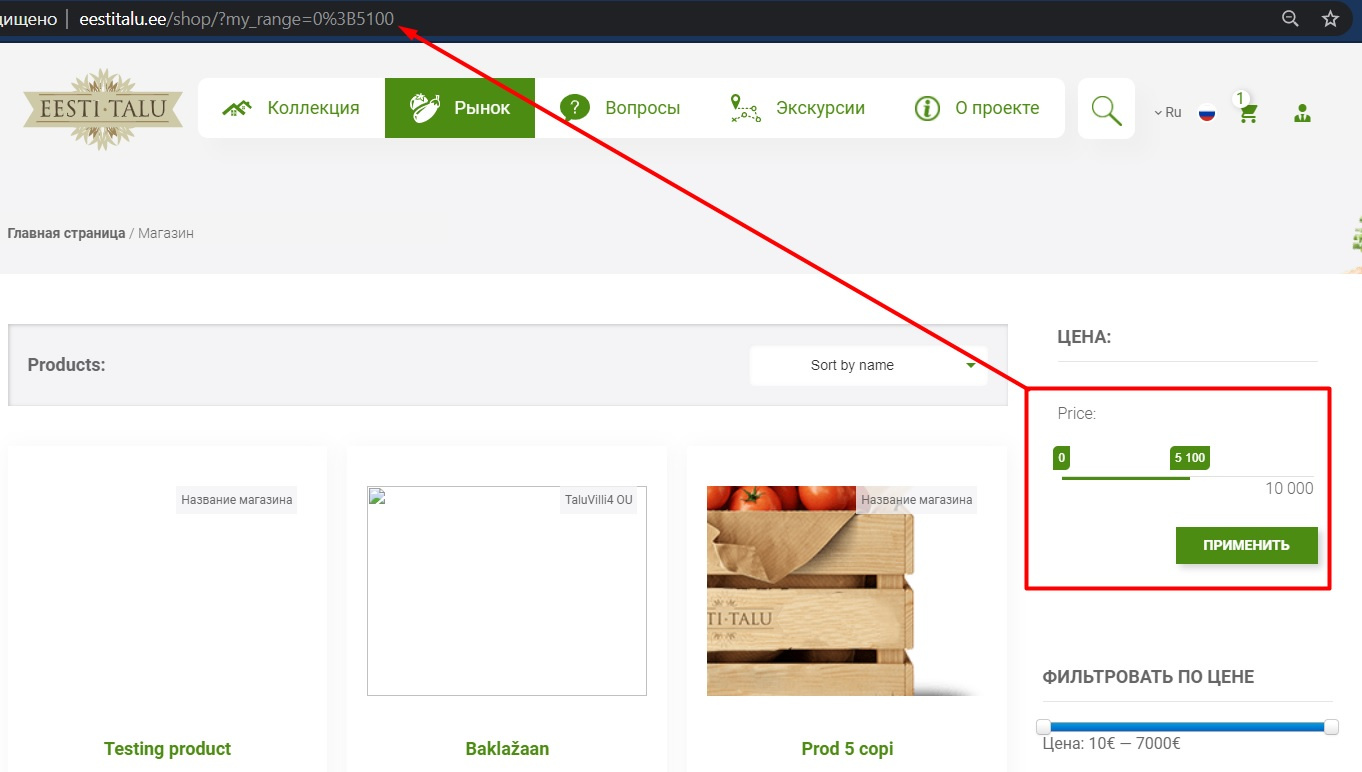1362x772 pixels.
Task: Click the 0 minimum price handle
Action: (x=1061, y=458)
